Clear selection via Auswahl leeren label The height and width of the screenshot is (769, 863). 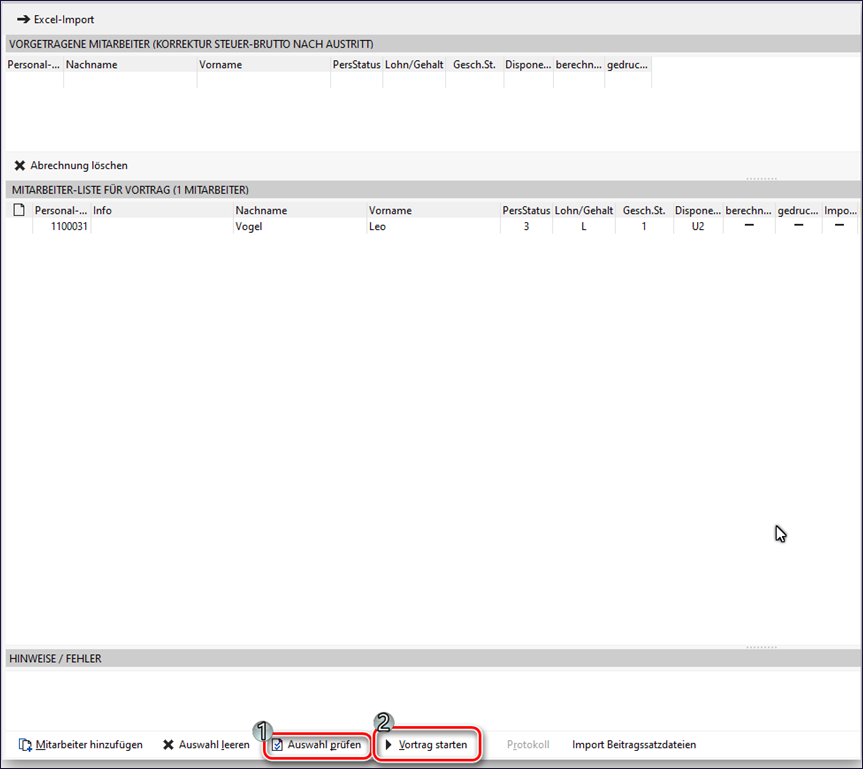pyautogui.click(x=214, y=745)
